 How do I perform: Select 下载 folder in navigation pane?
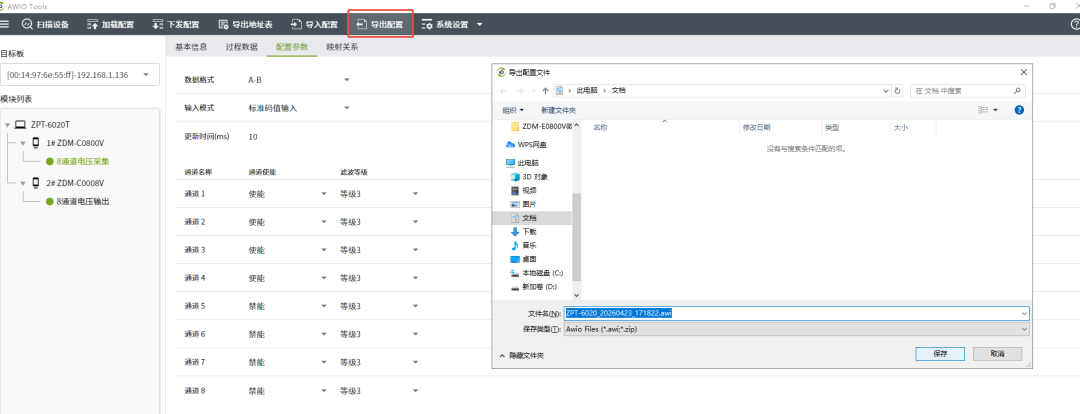point(523,232)
